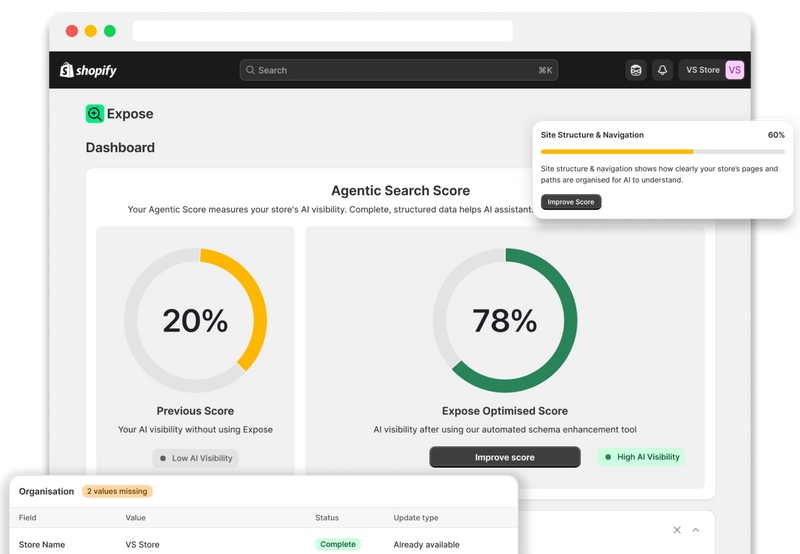The image size is (800, 554).
Task: Click the ⌘K shortcut hint in search
Action: (545, 70)
